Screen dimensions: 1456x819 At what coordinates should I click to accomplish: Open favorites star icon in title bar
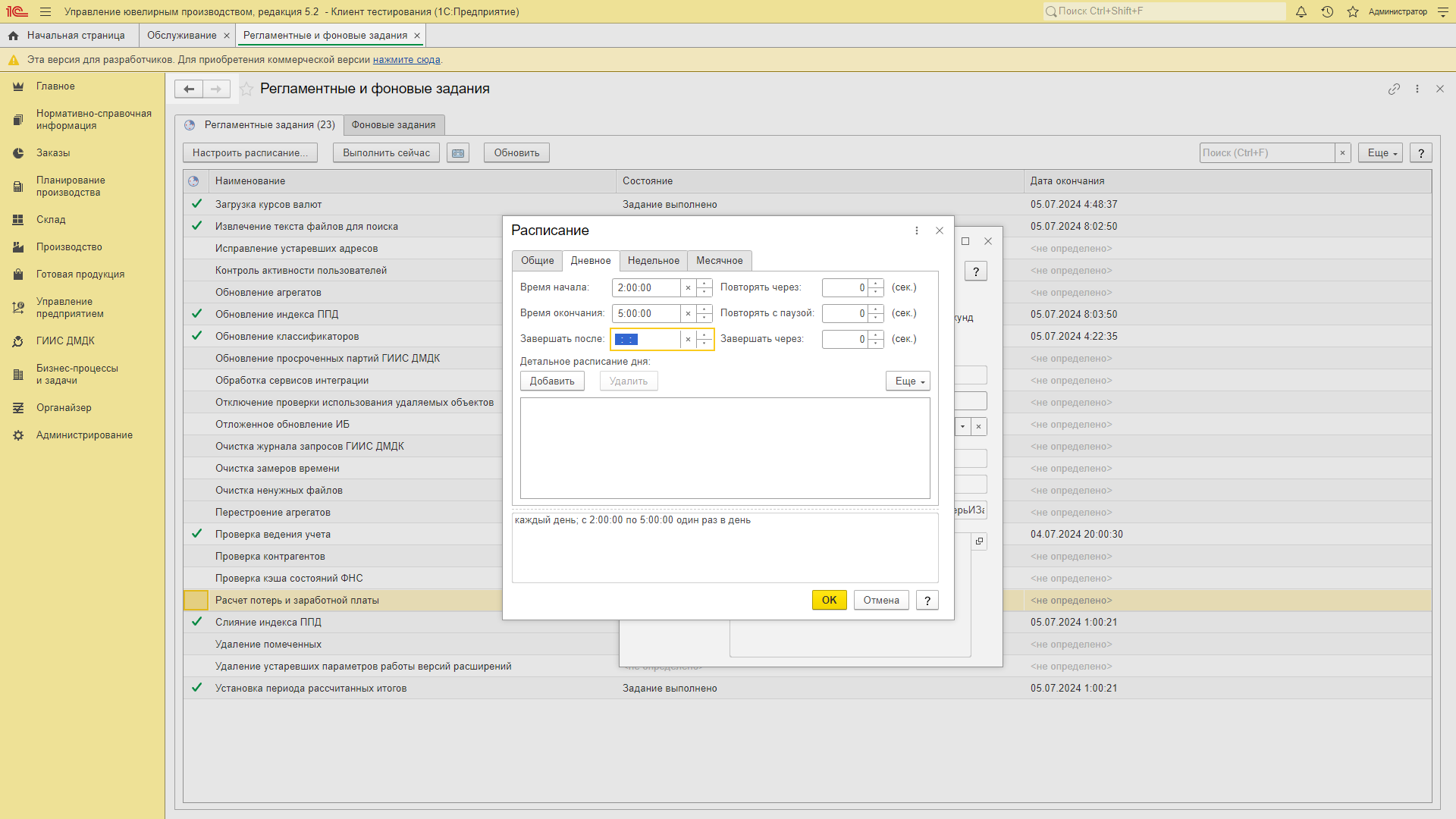click(1353, 11)
